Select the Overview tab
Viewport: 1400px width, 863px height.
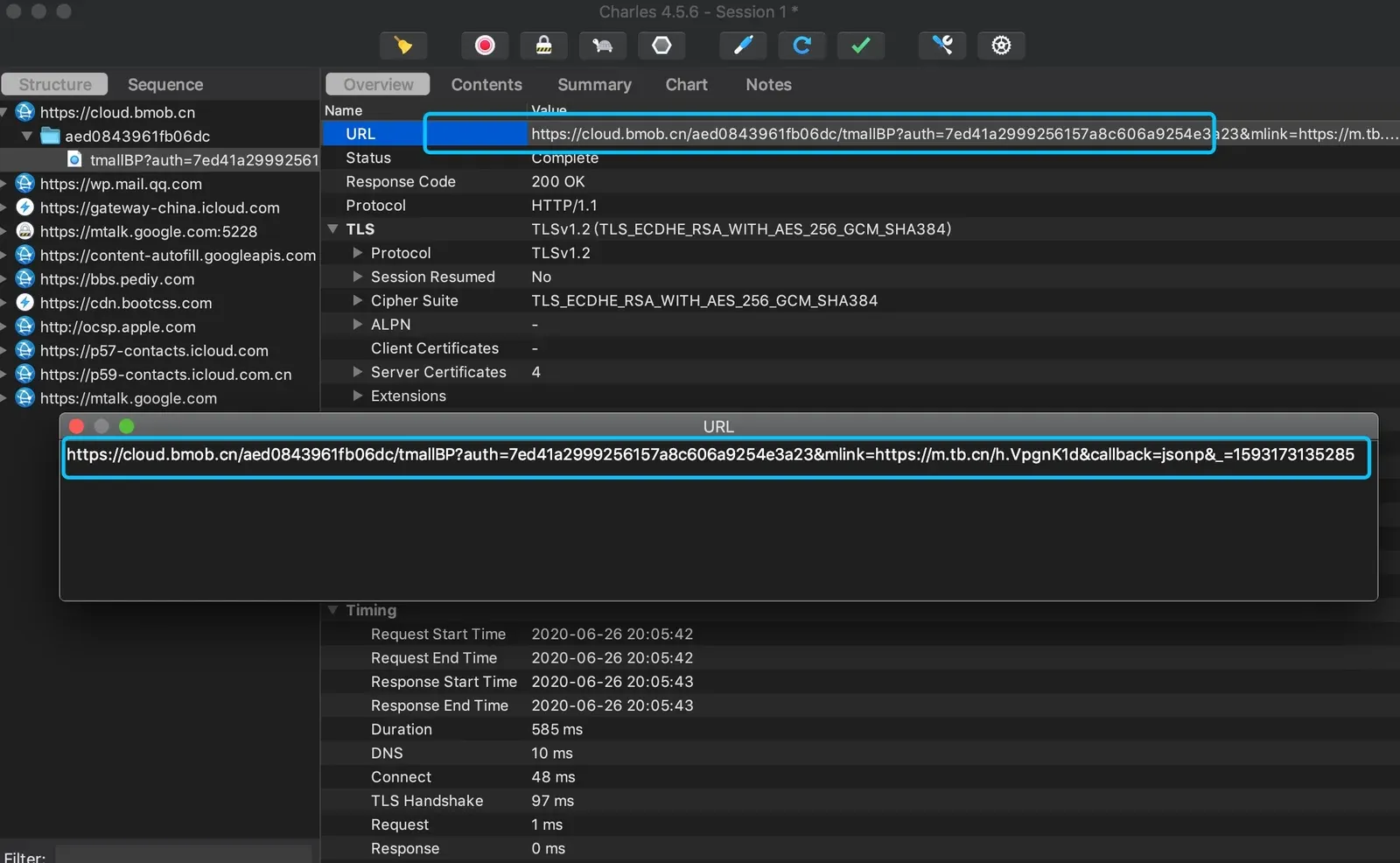click(378, 84)
